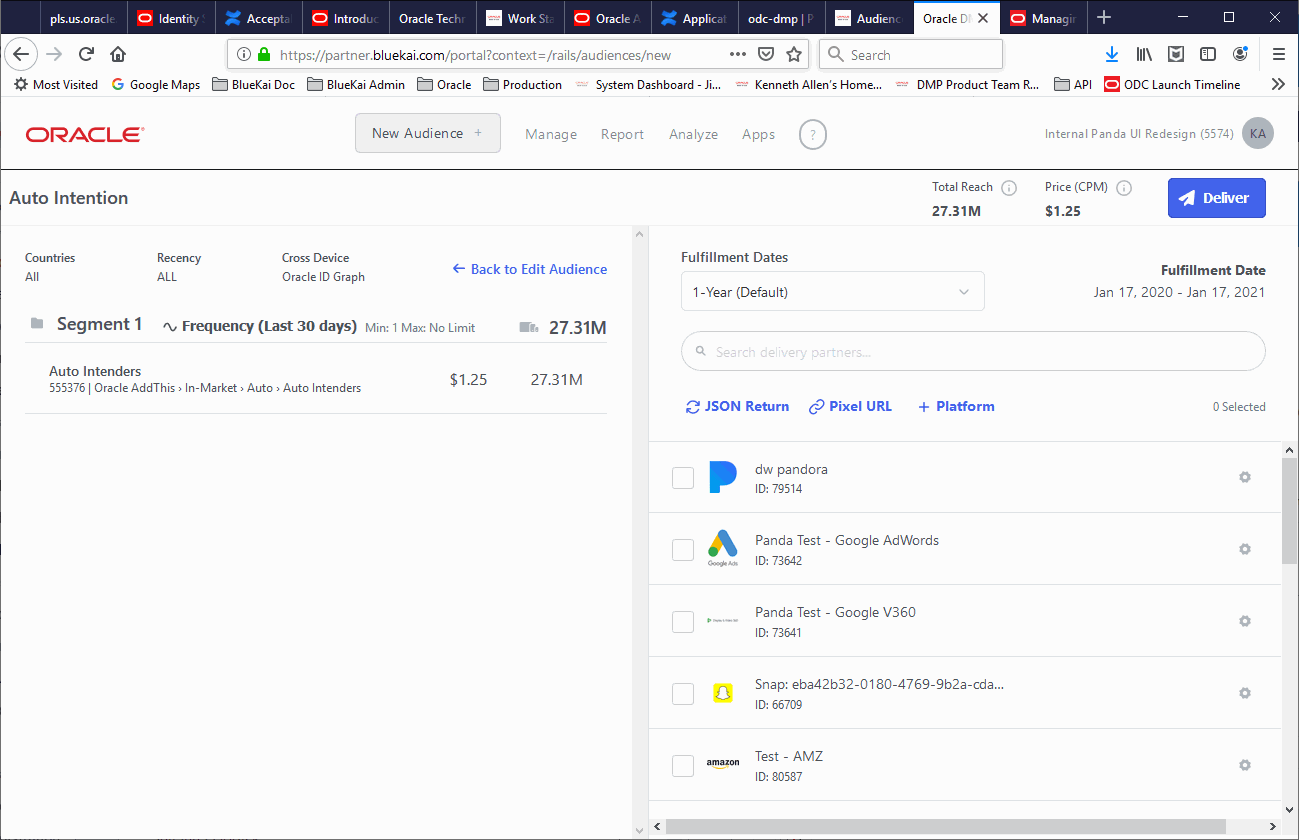Click the browser Search box
The image size is (1299, 840).
click(x=911, y=54)
